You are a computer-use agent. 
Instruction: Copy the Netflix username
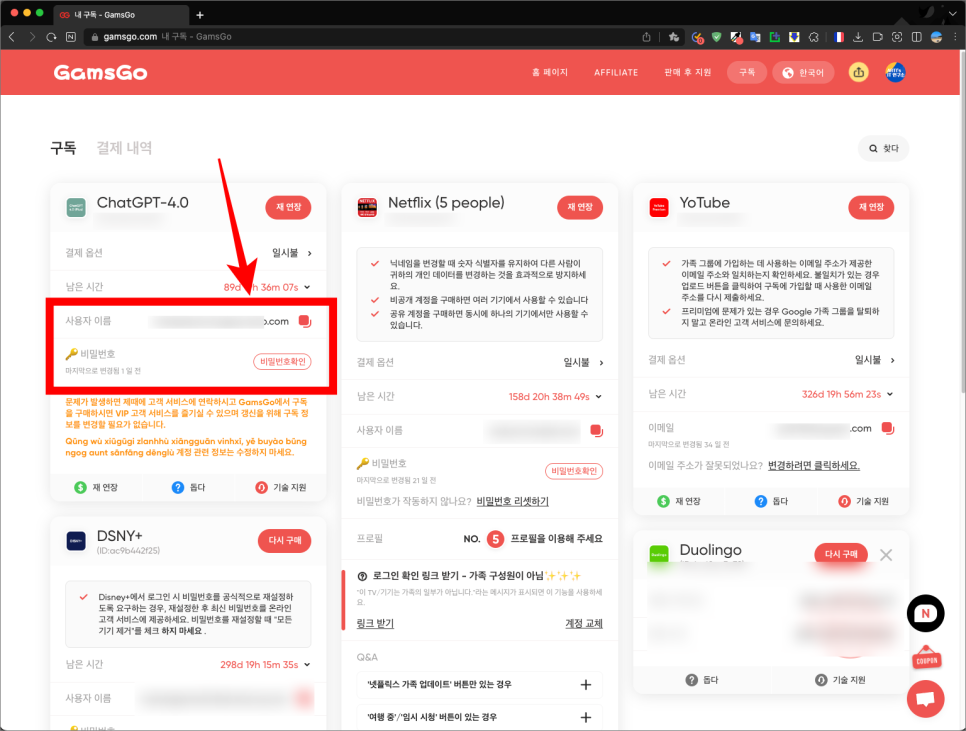[596, 430]
